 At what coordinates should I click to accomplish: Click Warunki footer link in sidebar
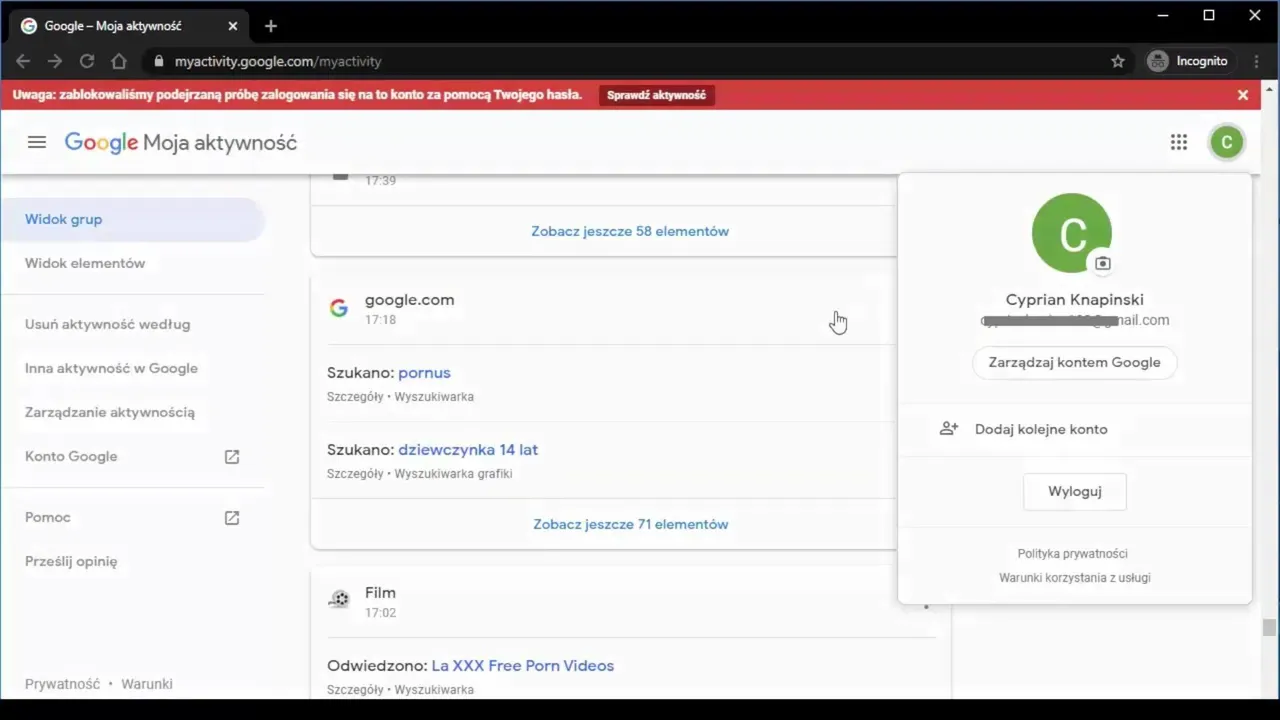point(147,684)
